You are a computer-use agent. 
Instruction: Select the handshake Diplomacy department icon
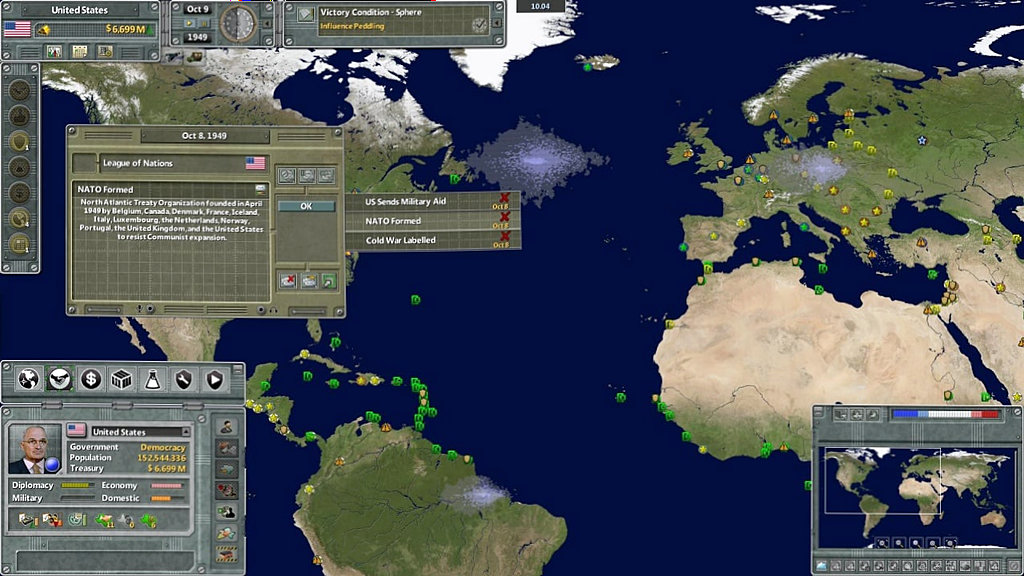click(x=60, y=379)
